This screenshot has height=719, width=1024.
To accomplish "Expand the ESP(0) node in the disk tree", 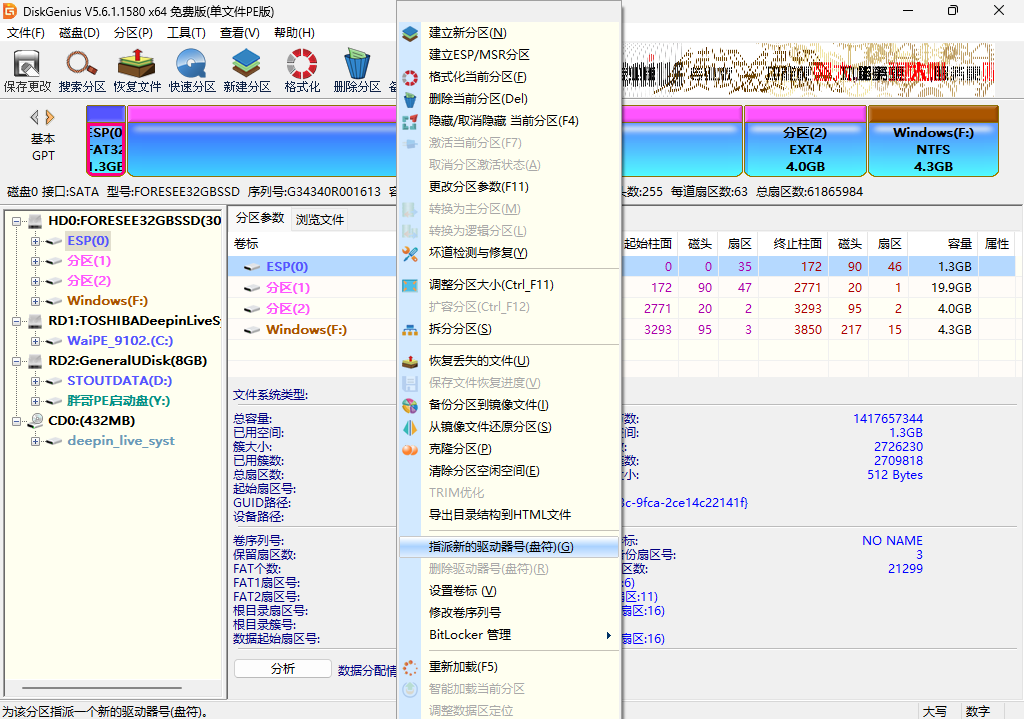I will click(x=35, y=241).
